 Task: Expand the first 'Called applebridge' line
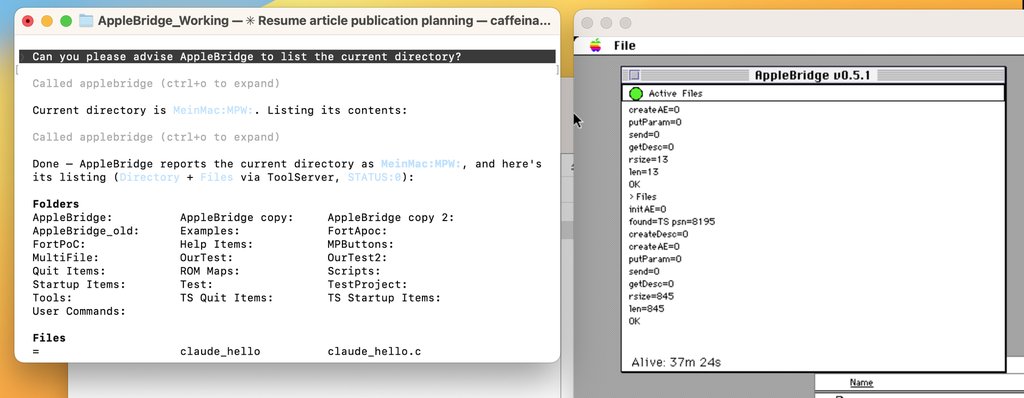click(156, 84)
